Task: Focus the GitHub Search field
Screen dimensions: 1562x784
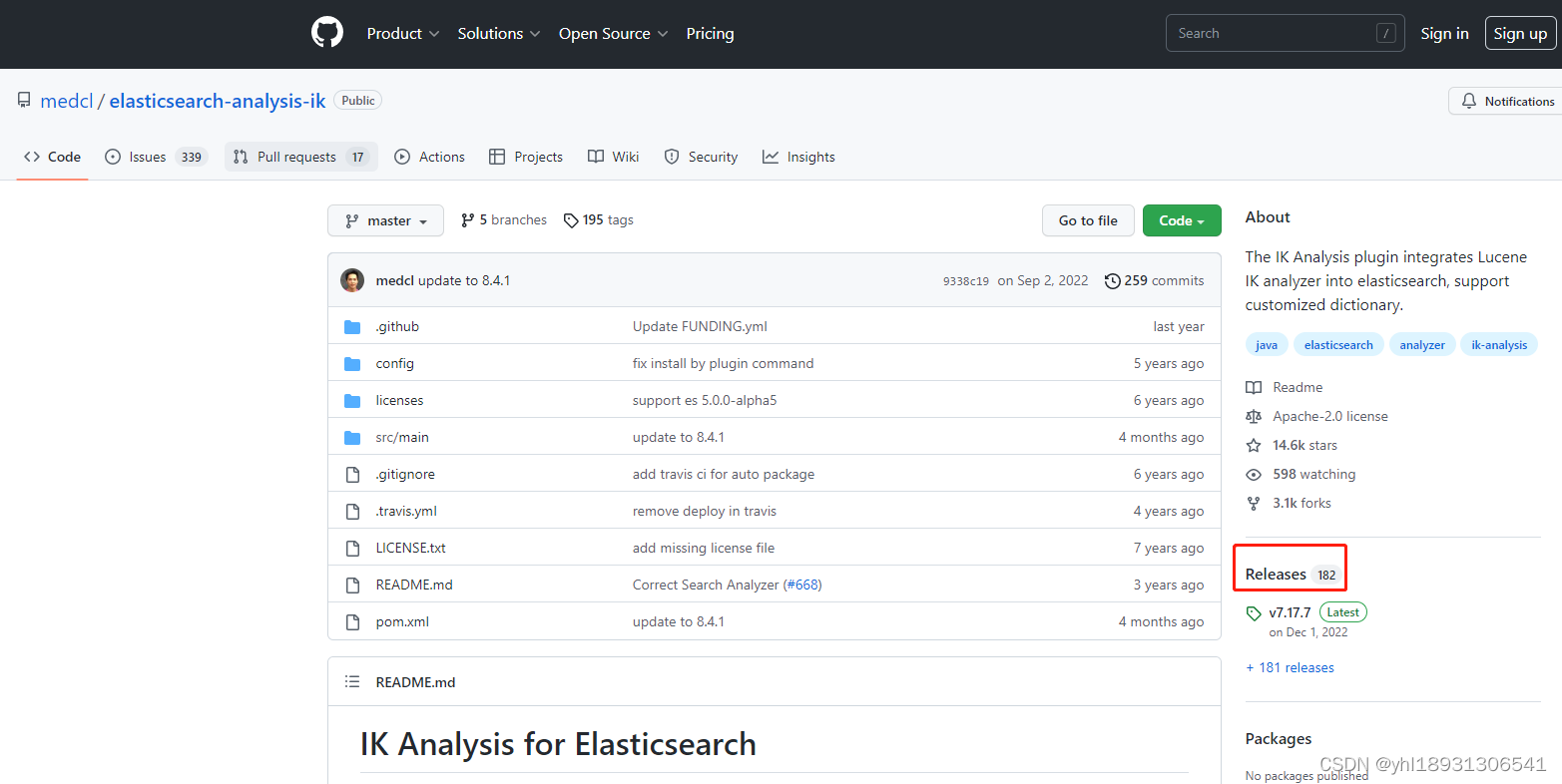Action: 1285,33
